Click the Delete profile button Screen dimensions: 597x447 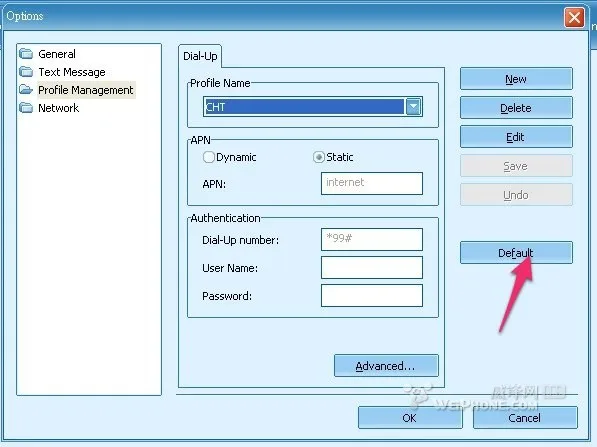coord(516,108)
